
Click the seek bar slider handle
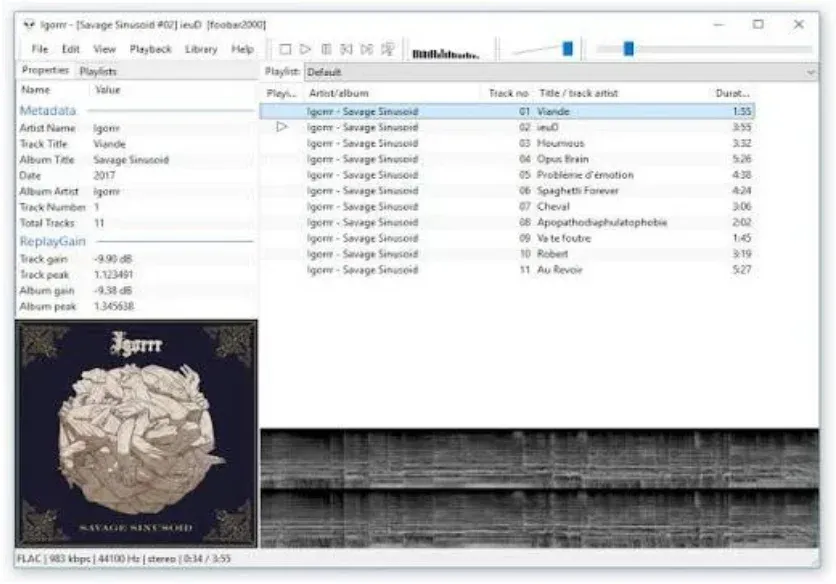pos(629,49)
